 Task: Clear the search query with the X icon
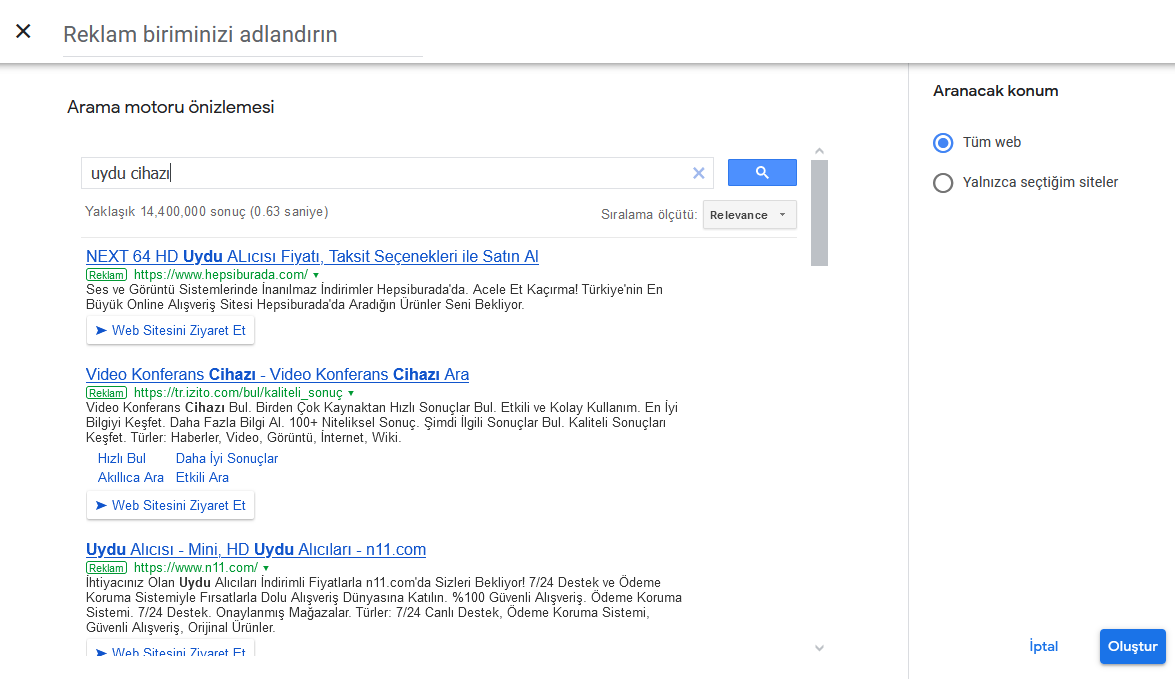pos(698,173)
